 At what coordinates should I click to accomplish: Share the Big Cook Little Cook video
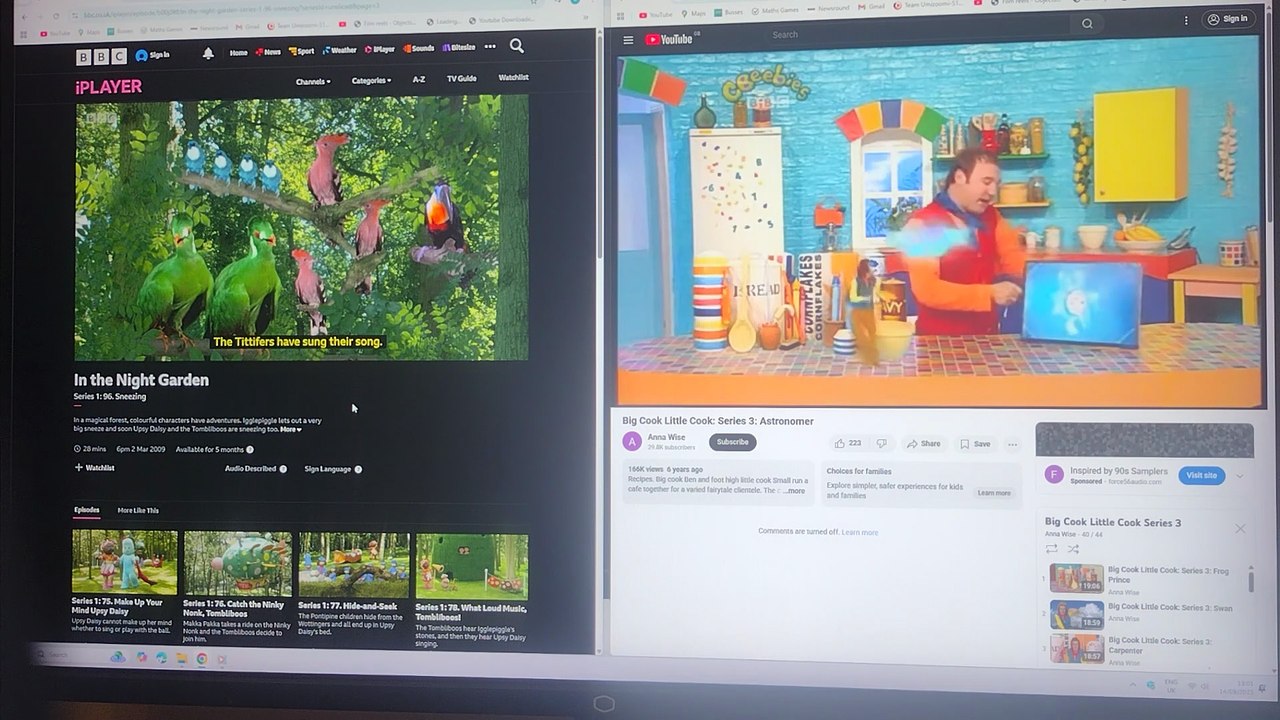[x=923, y=444]
